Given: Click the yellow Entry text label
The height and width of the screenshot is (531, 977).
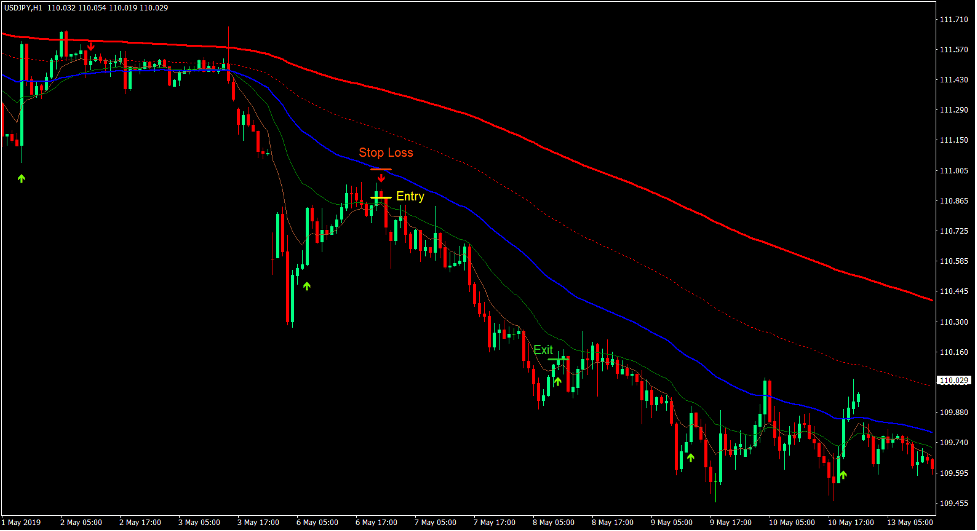Looking at the screenshot, I should coord(410,197).
